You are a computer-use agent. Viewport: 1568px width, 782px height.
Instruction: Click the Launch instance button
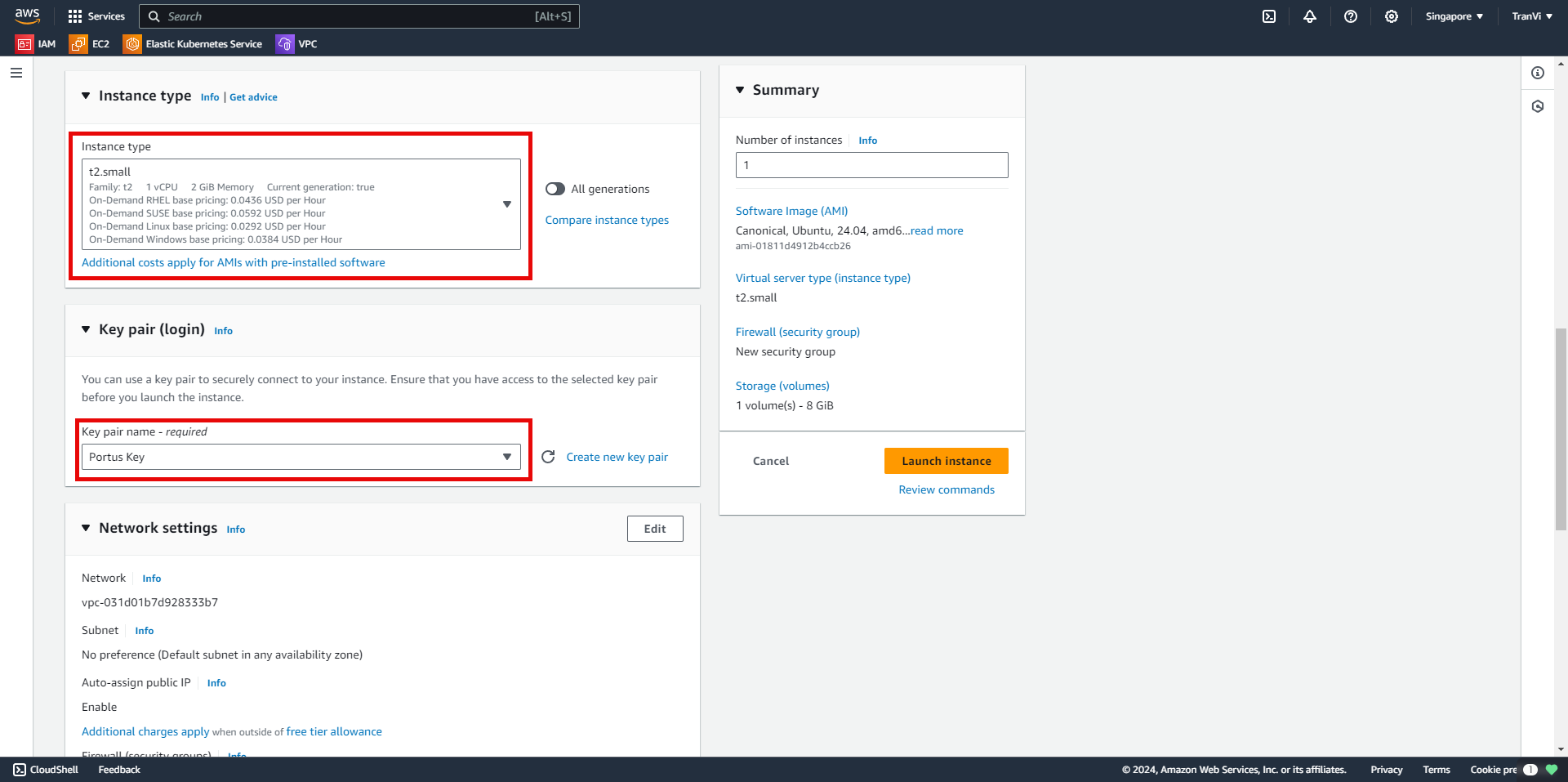(946, 461)
